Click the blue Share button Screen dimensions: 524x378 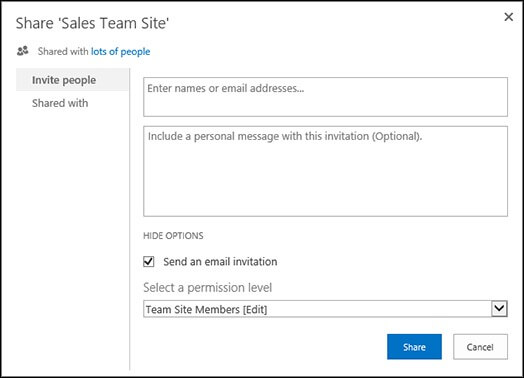pyautogui.click(x=414, y=347)
